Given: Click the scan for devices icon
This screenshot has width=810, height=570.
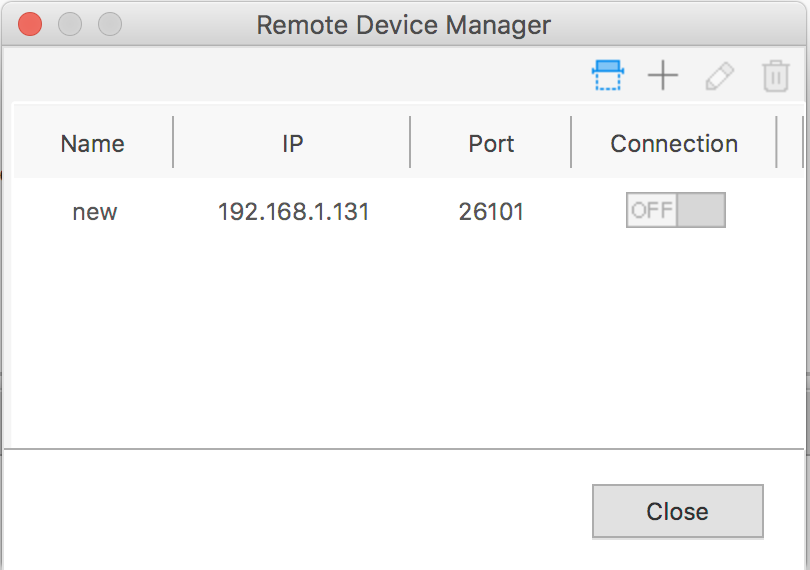Looking at the screenshot, I should coord(607,76).
